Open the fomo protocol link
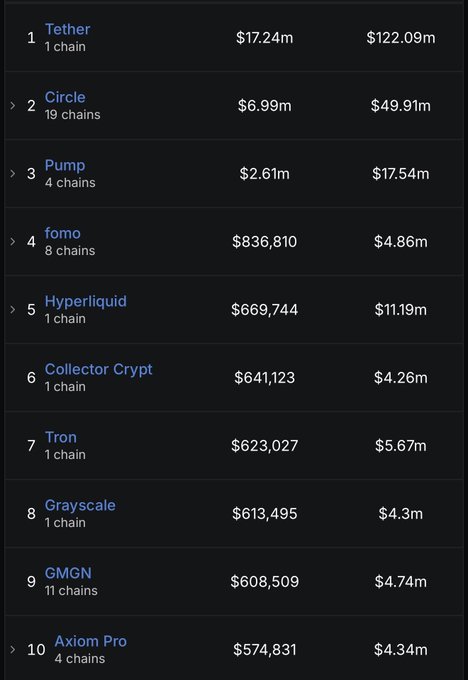Screen dimensions: 468x680 (62, 233)
